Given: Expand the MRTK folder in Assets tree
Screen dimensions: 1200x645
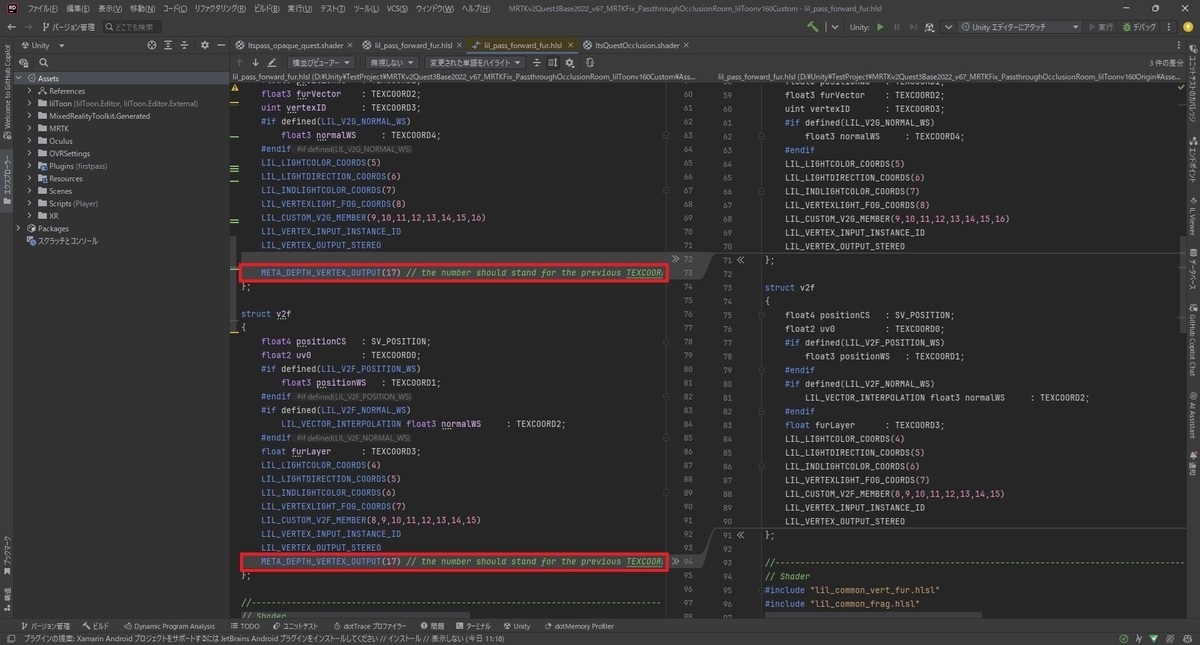Looking at the screenshot, I should tap(30, 129).
